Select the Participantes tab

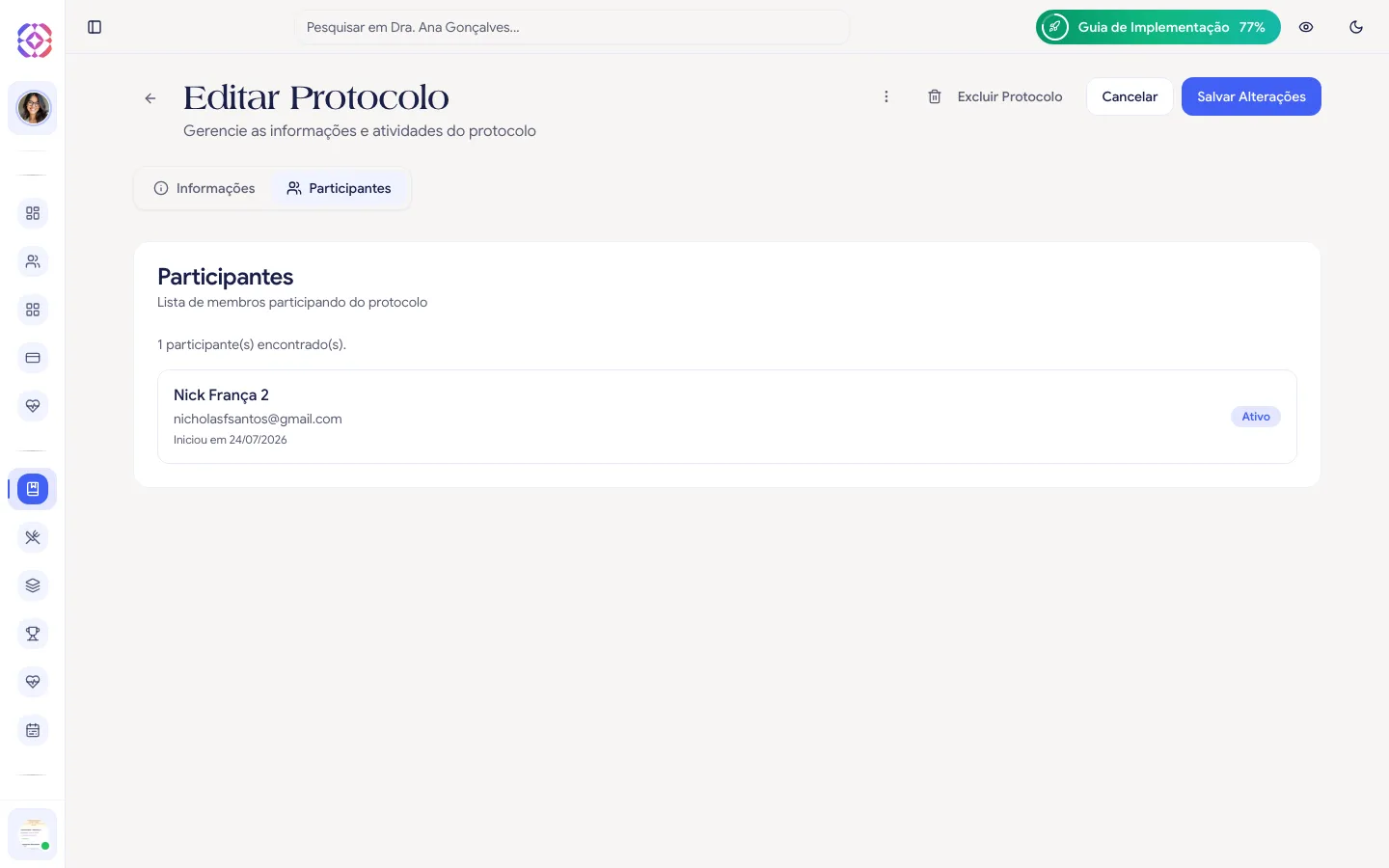[x=340, y=188]
